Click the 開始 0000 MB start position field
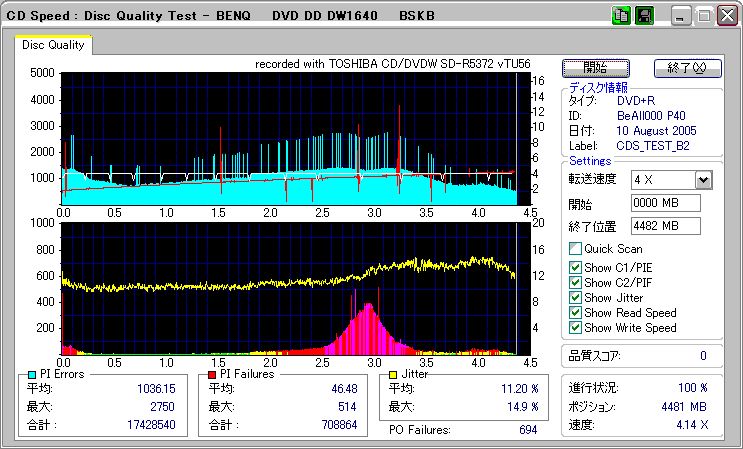This screenshot has height=449, width=743. (x=666, y=203)
